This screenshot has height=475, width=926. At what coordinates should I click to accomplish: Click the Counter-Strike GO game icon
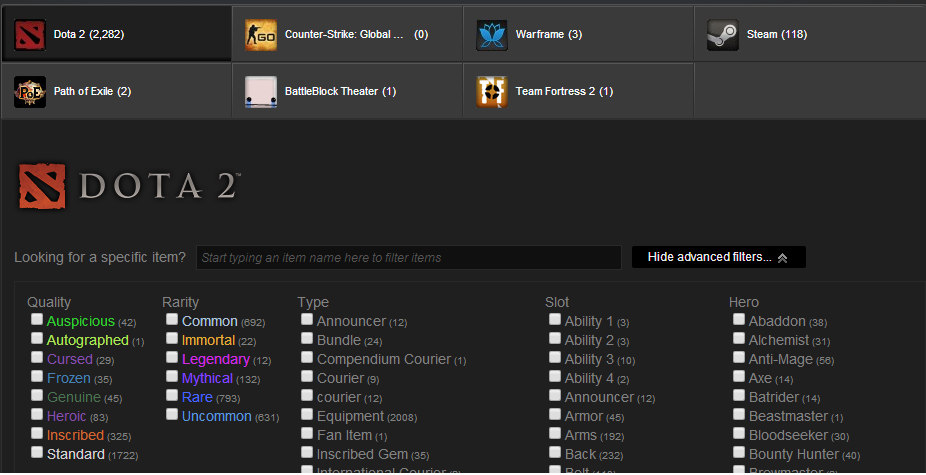(261, 35)
